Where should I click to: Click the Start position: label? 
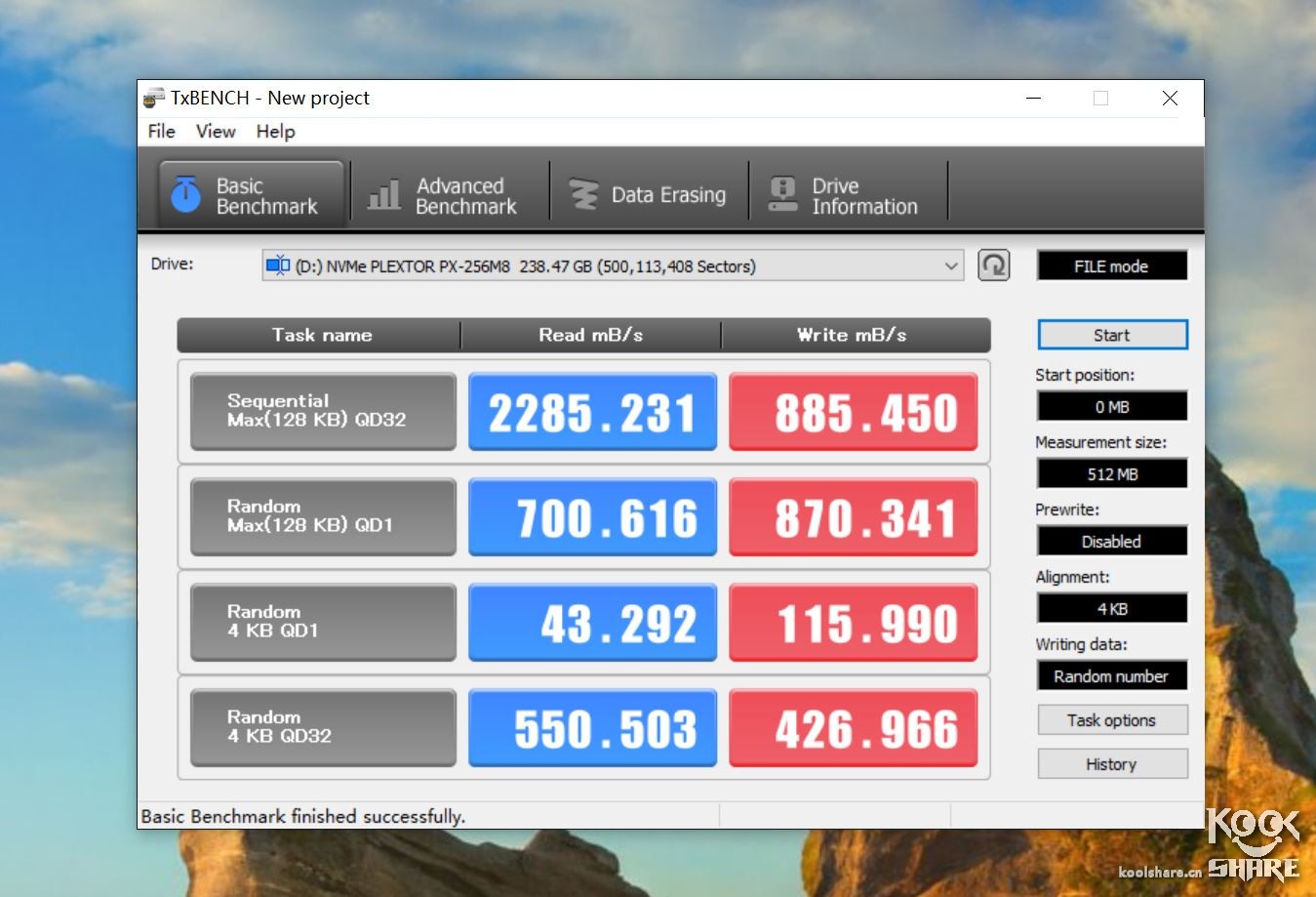(x=1085, y=375)
